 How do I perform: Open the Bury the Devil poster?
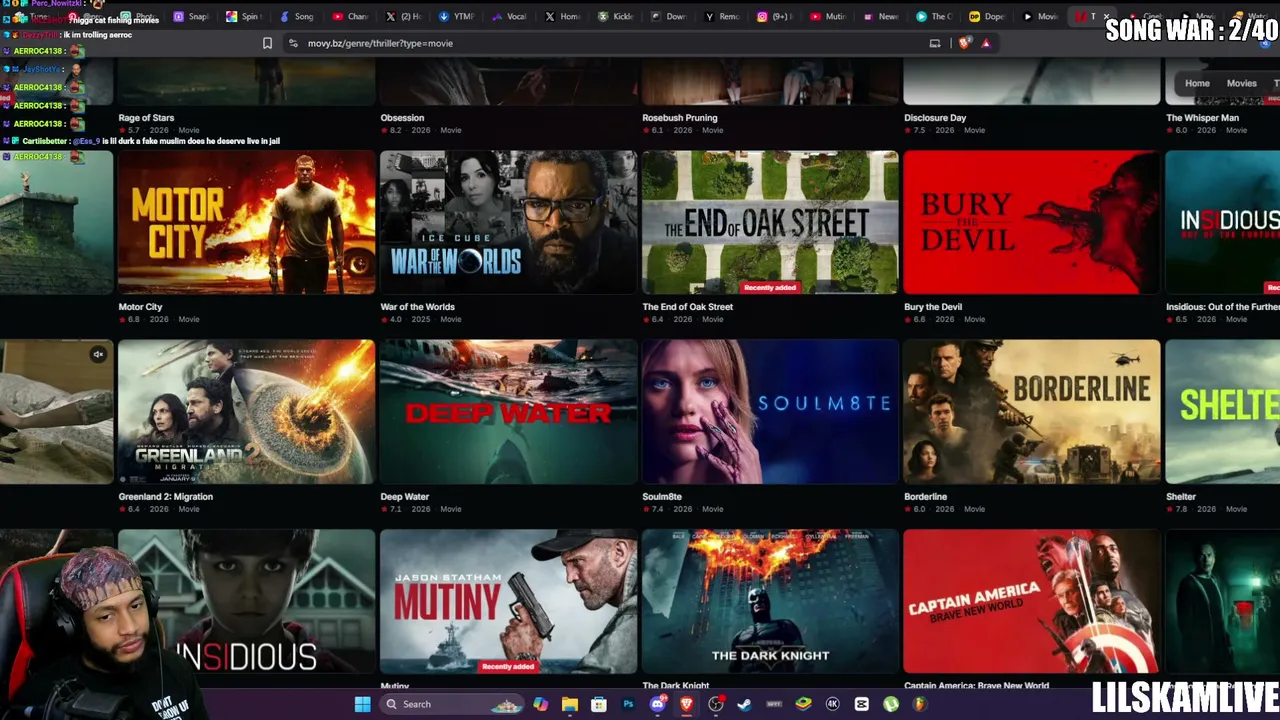1032,222
